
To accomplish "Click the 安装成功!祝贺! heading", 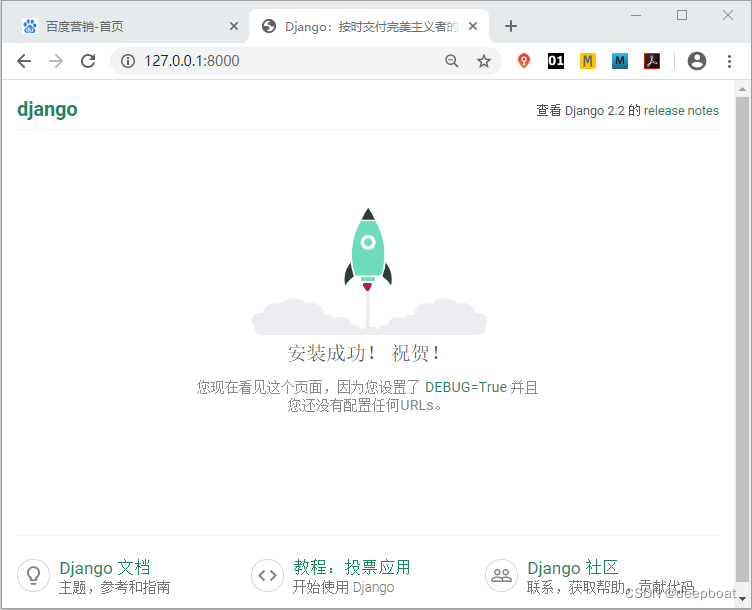I will [364, 353].
